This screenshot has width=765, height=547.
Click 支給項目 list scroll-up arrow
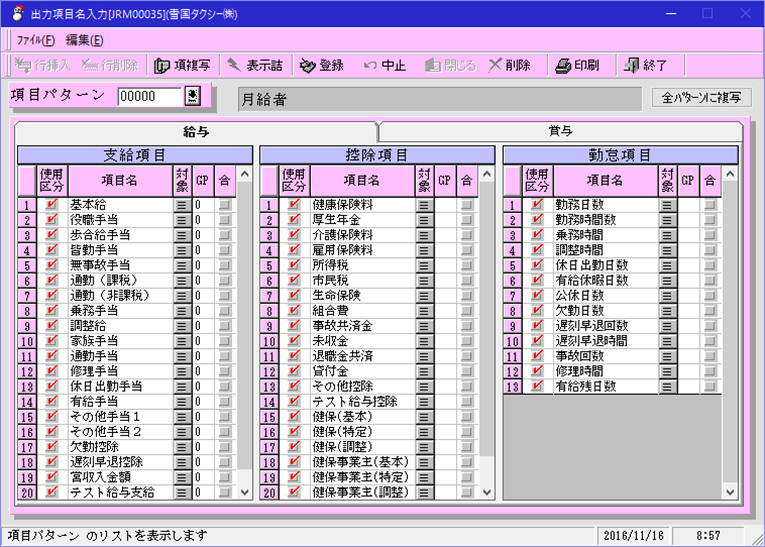[x=245, y=175]
